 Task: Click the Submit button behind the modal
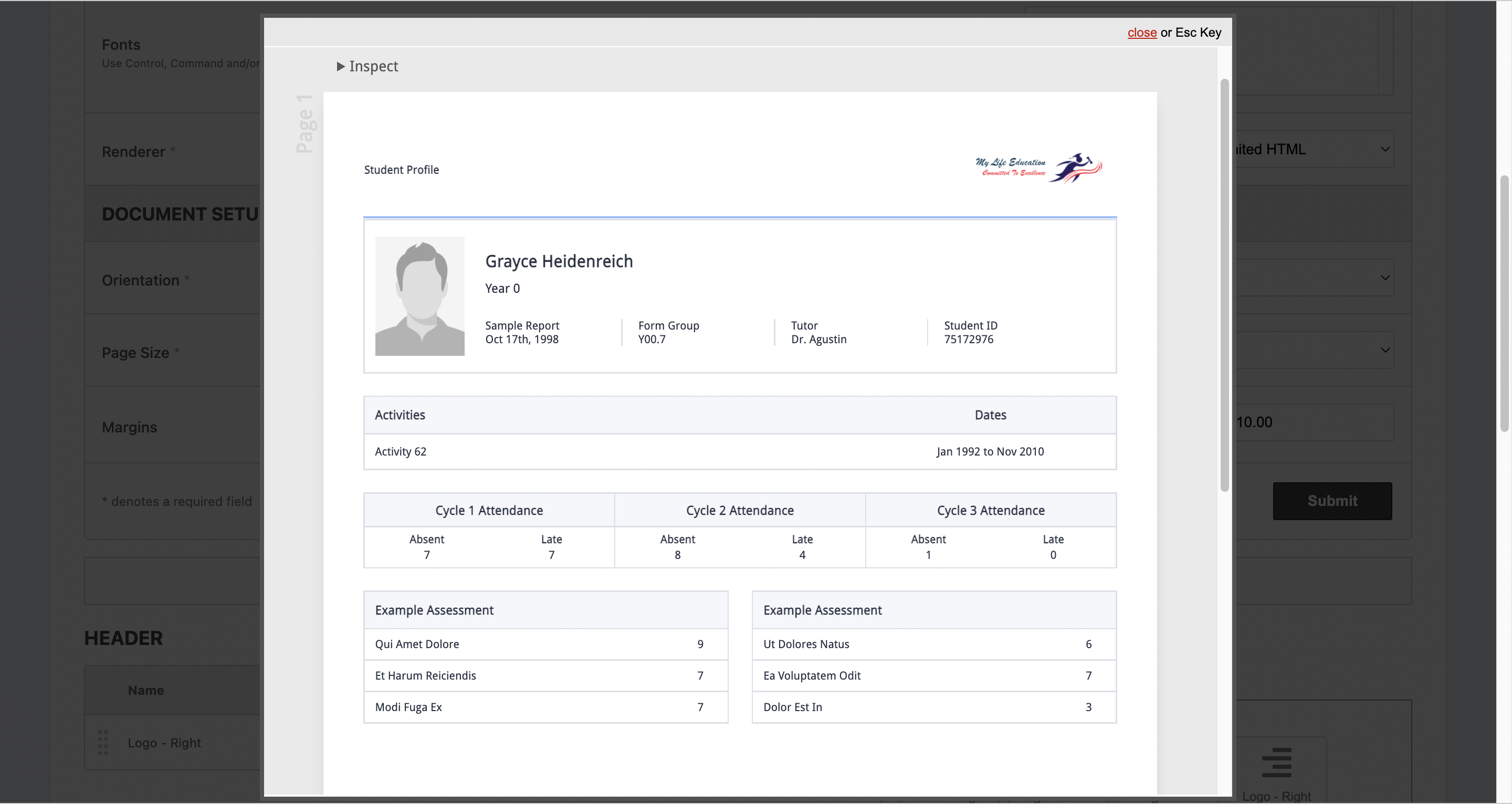(x=1332, y=501)
